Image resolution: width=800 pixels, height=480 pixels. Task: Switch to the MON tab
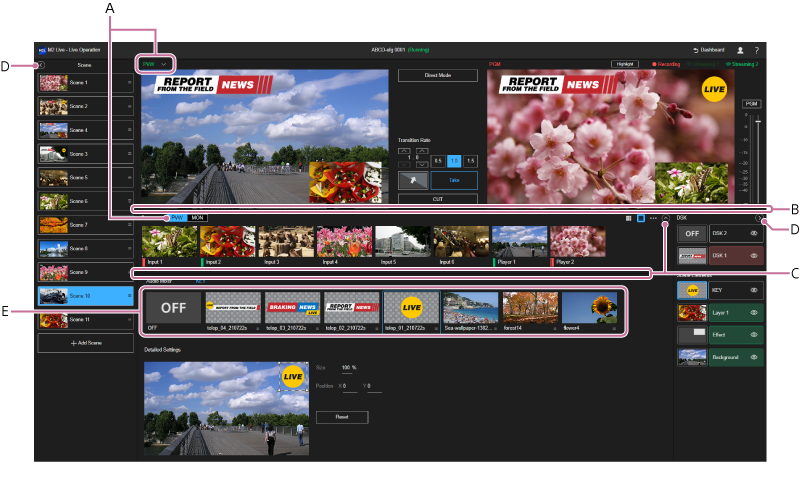pos(197,217)
